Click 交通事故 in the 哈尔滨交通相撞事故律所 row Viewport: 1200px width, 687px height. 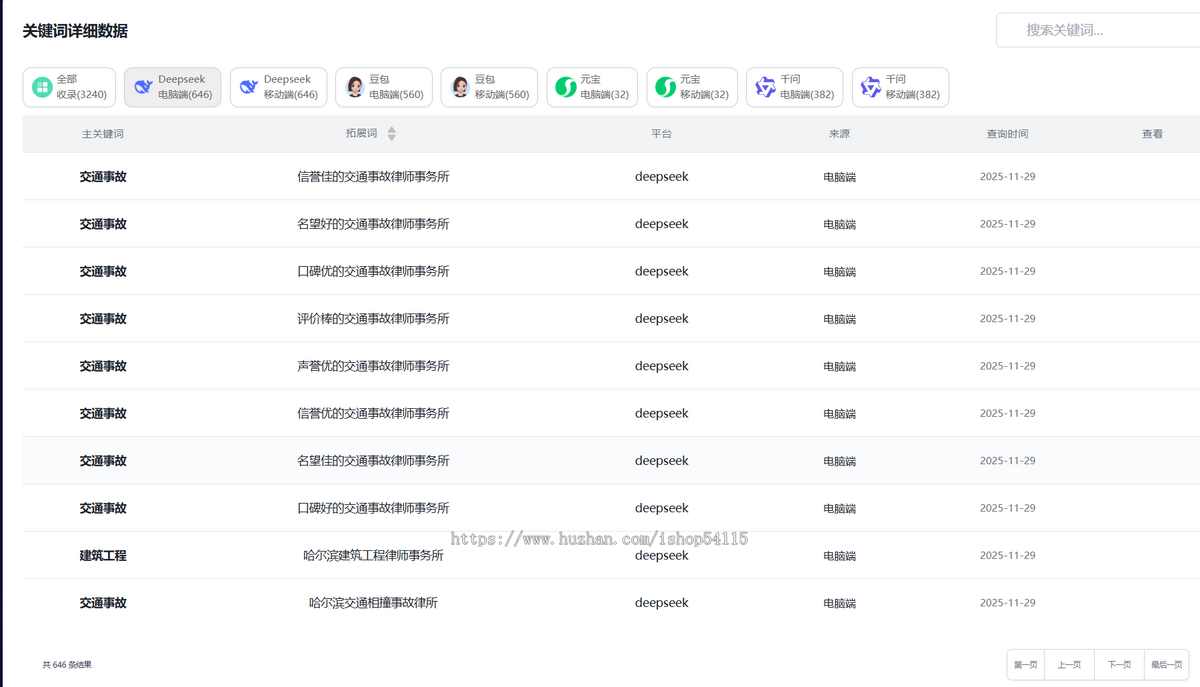[x=103, y=603]
